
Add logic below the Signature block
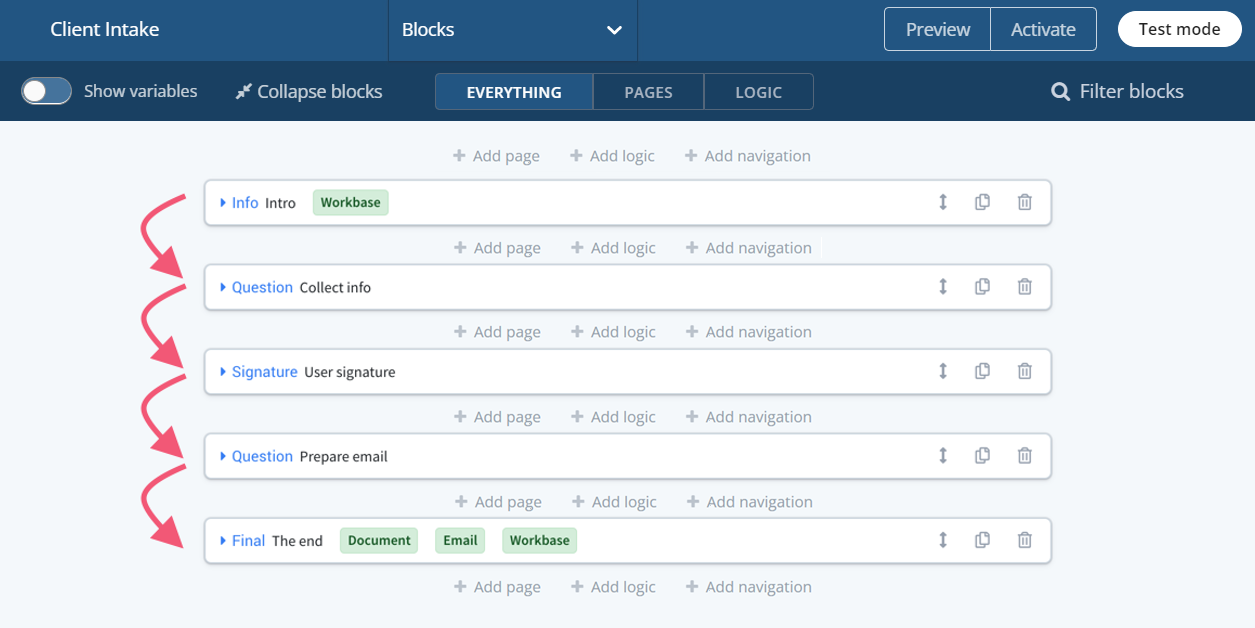612,416
